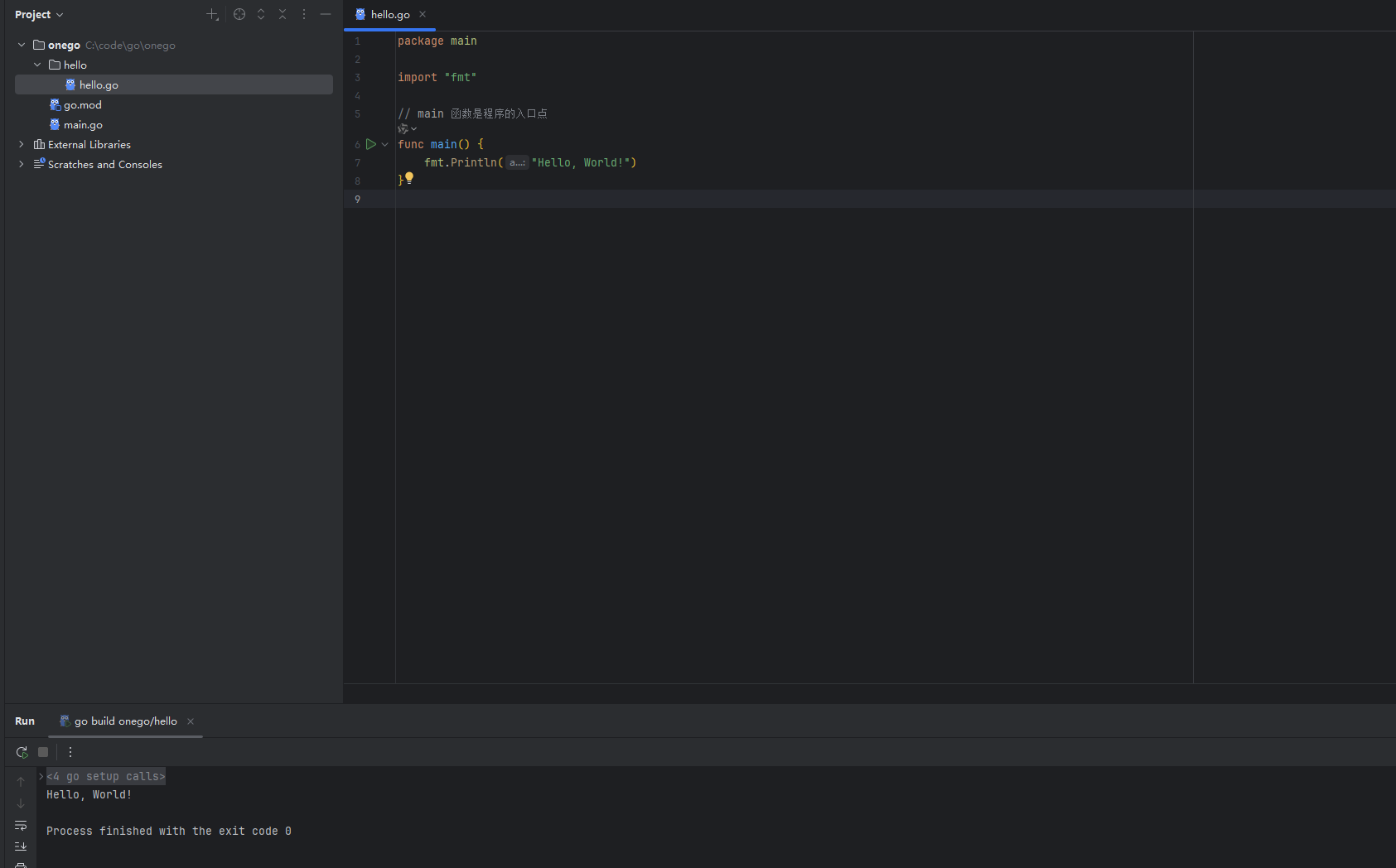Click the Run tool window title
The width and height of the screenshot is (1396, 868).
pos(25,721)
